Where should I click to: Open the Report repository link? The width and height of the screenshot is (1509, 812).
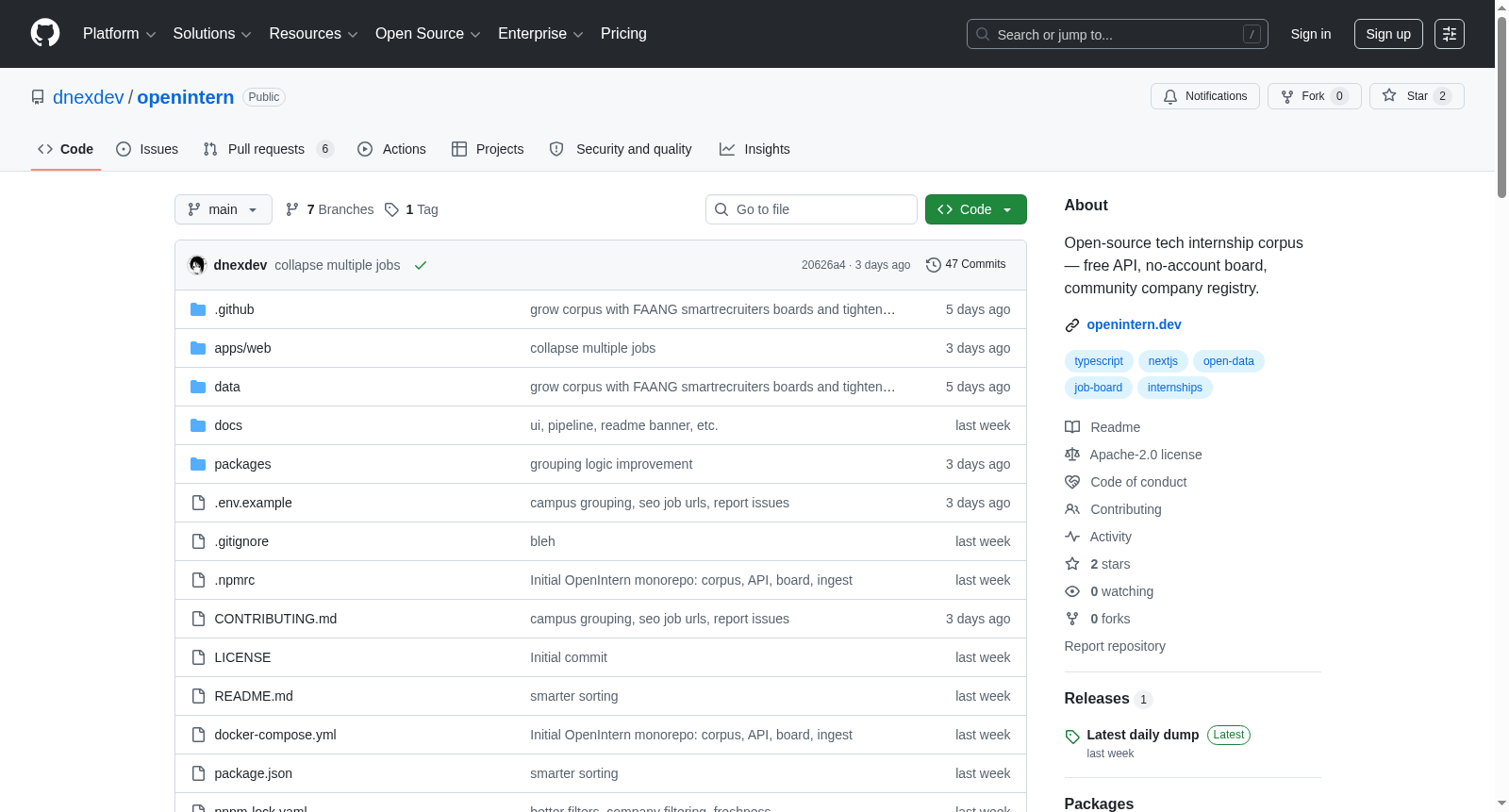pos(1115,646)
